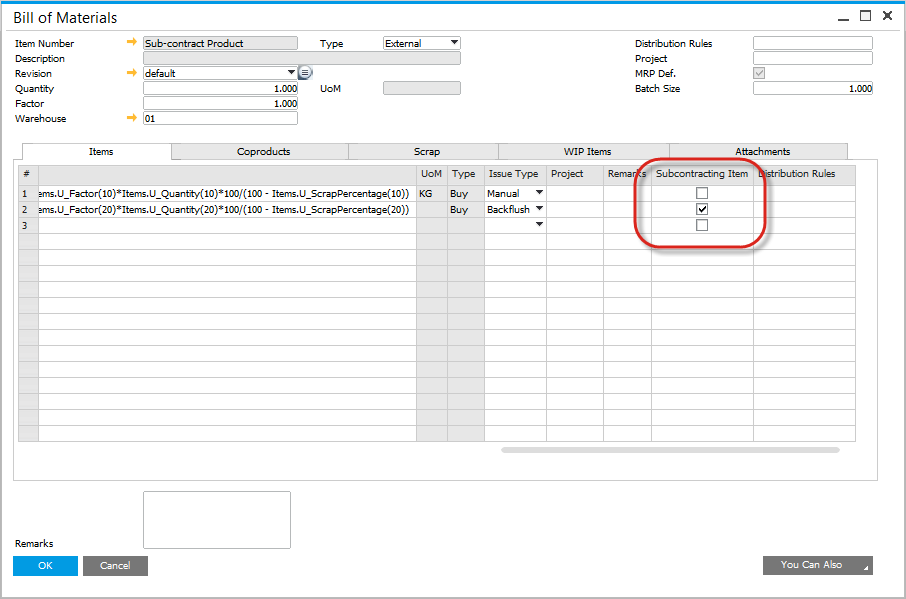The width and height of the screenshot is (906, 599).
Task: Open the Type dropdown showing External
Action: point(454,43)
